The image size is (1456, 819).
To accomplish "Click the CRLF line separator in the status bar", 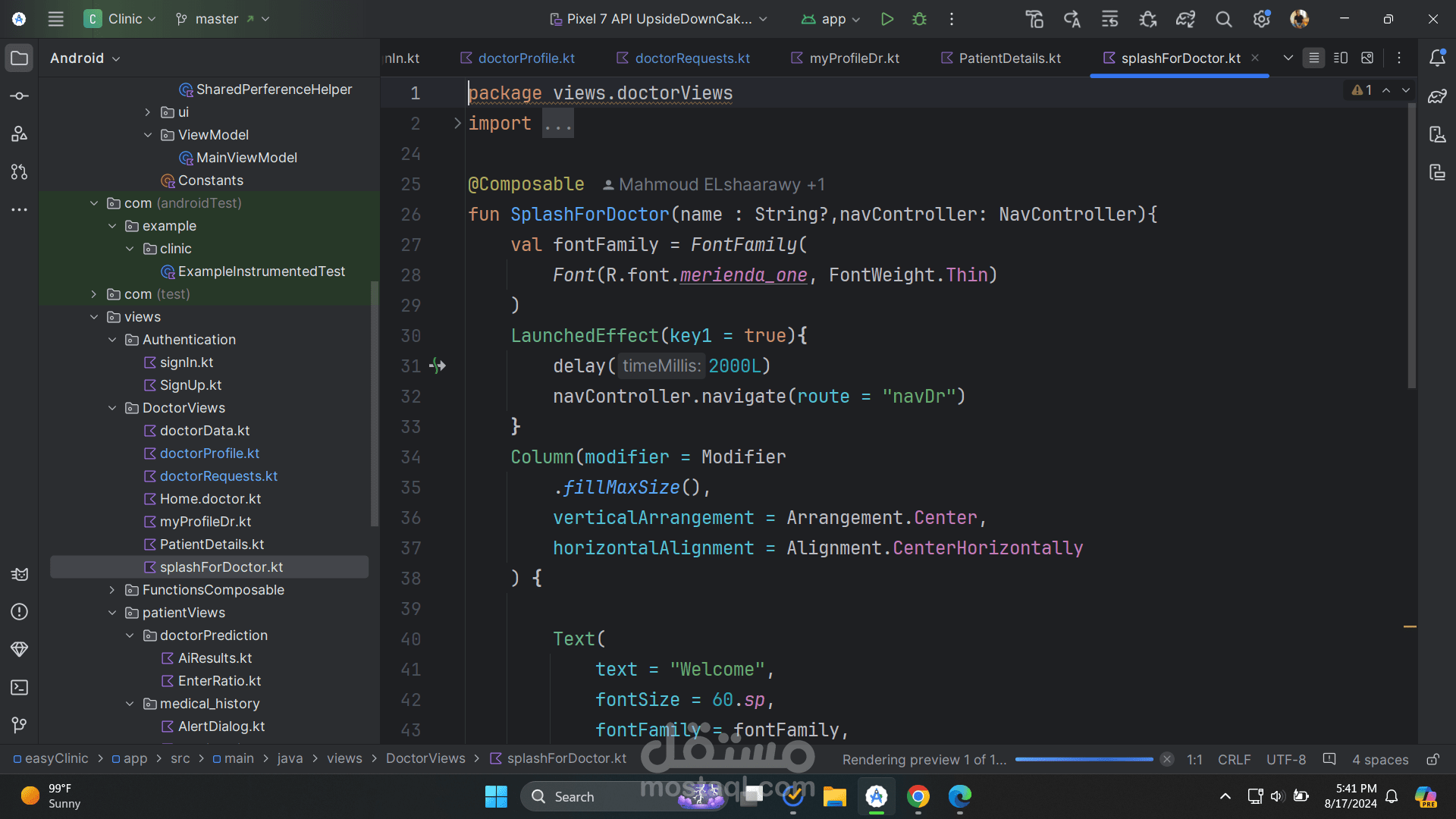I will pyautogui.click(x=1234, y=759).
